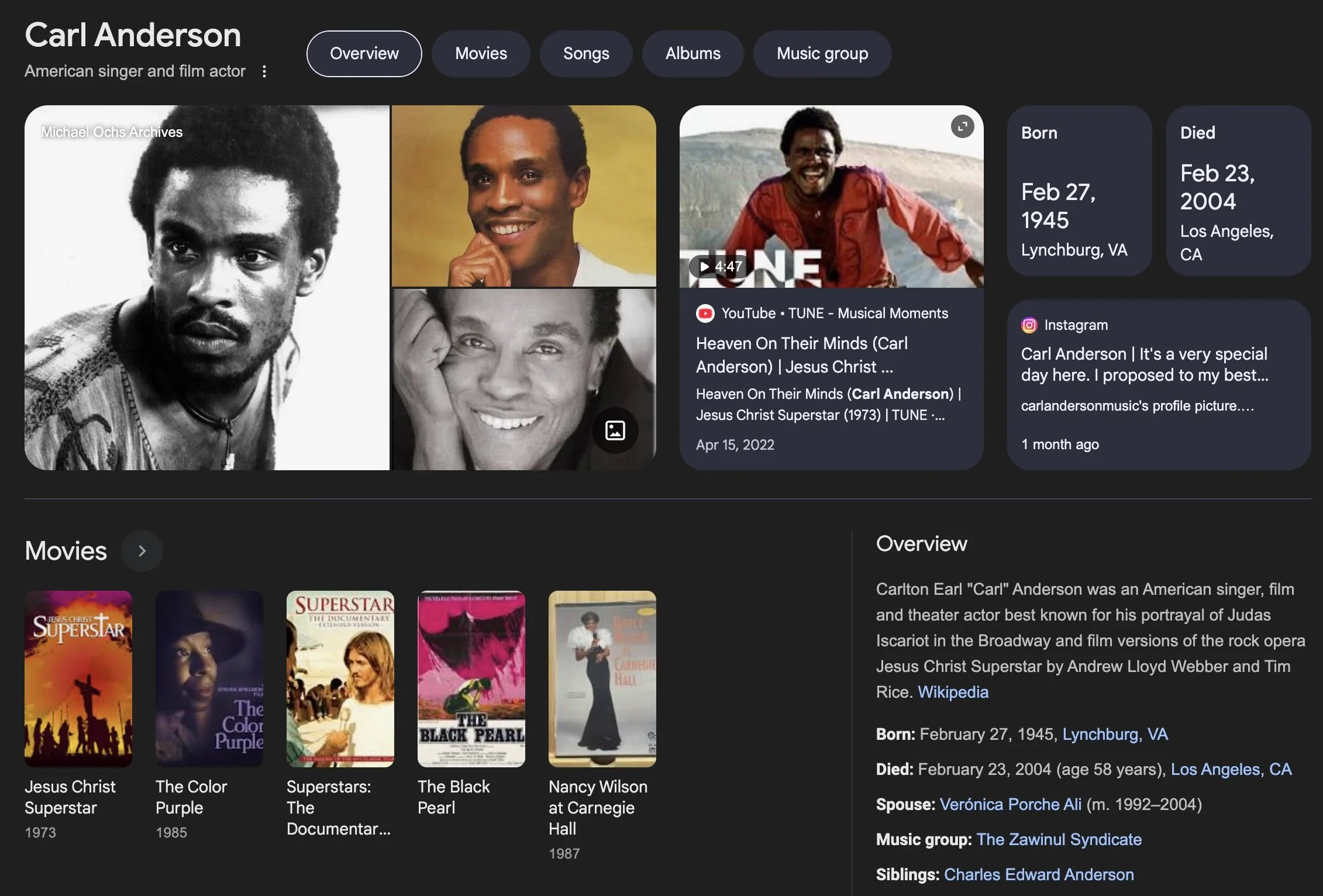The image size is (1323, 896).
Task: Open Charles Edward Anderson sibling link
Action: [1039, 874]
